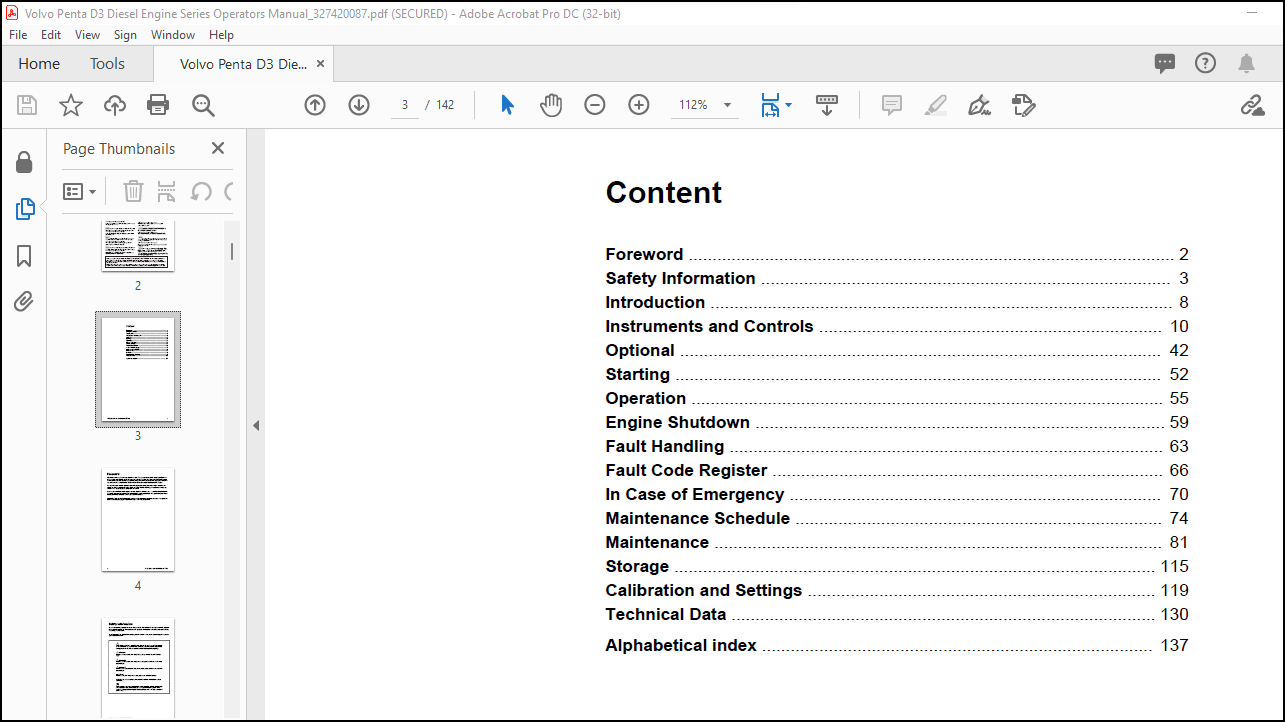Click the insert pages icon in thumbnails

coord(167,191)
